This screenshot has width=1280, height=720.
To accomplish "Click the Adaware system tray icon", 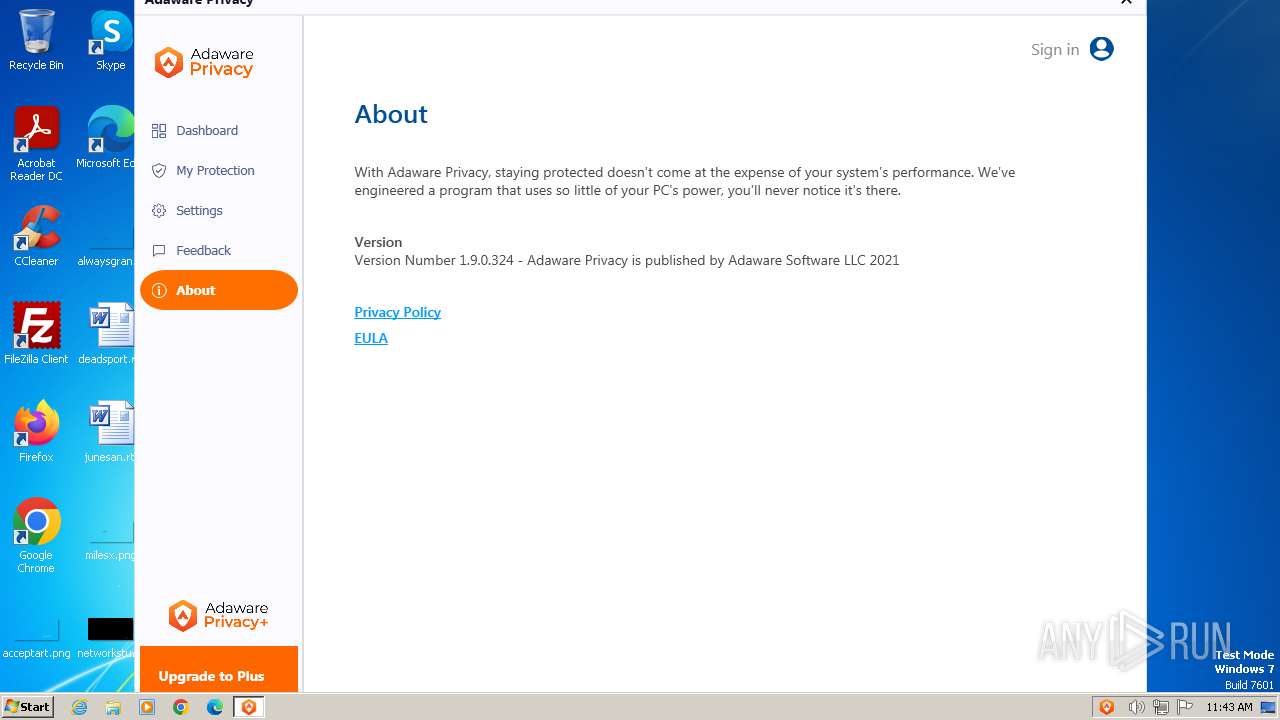I will [1107, 707].
